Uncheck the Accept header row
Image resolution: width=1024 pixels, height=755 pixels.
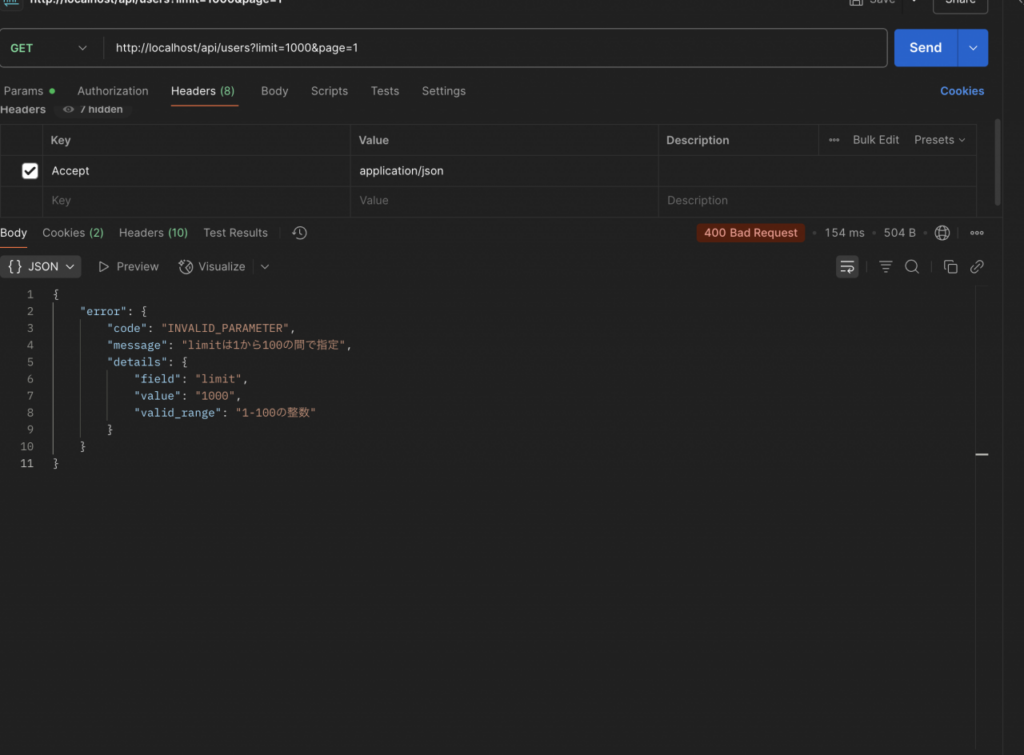(x=28, y=170)
